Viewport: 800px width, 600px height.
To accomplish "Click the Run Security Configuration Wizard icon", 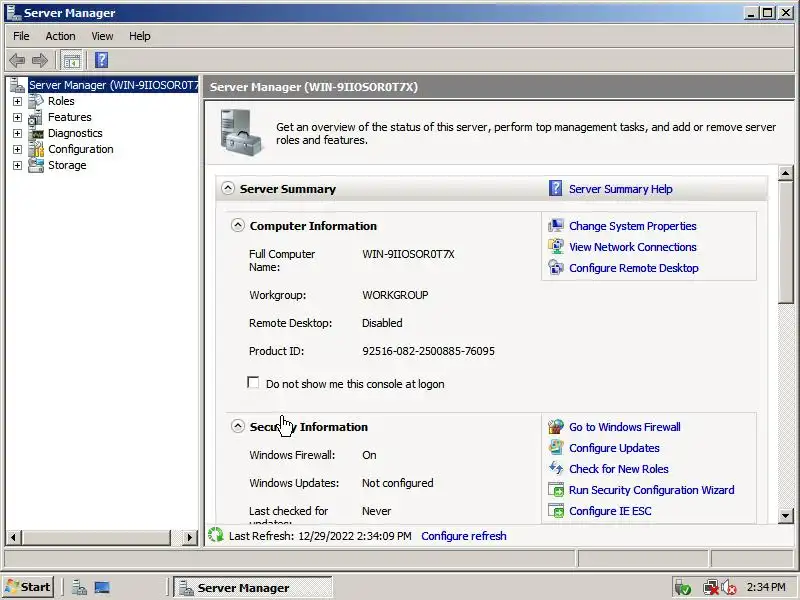I will (x=556, y=490).
